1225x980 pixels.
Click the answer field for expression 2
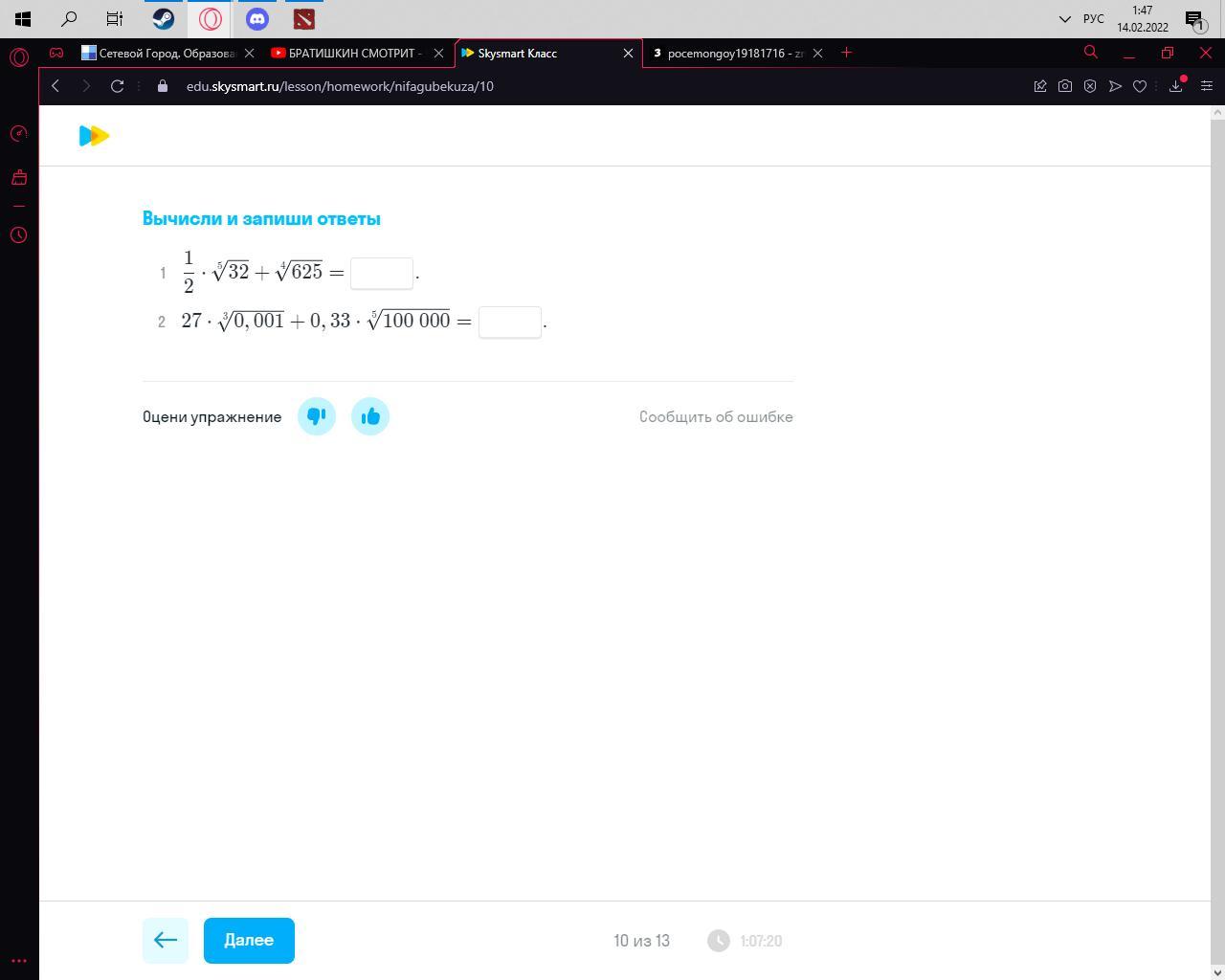click(x=510, y=322)
